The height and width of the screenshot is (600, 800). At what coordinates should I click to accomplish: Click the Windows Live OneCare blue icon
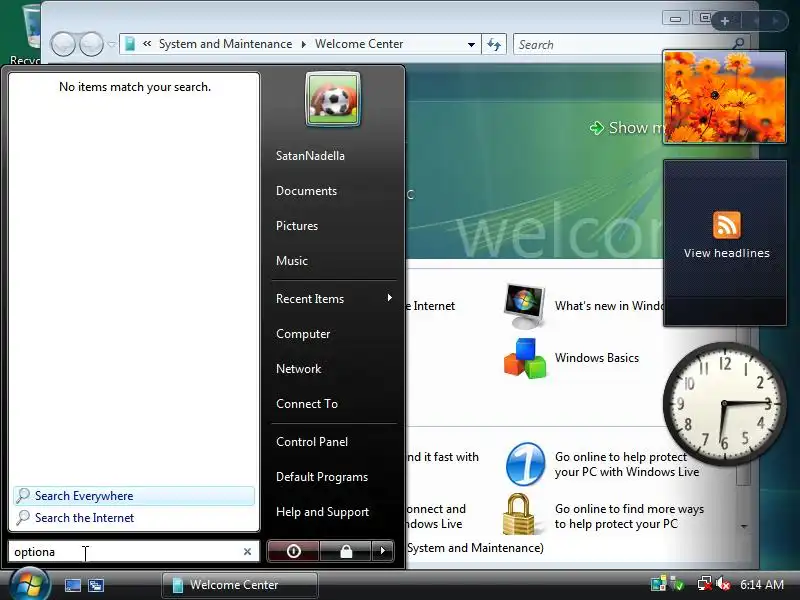tap(526, 464)
